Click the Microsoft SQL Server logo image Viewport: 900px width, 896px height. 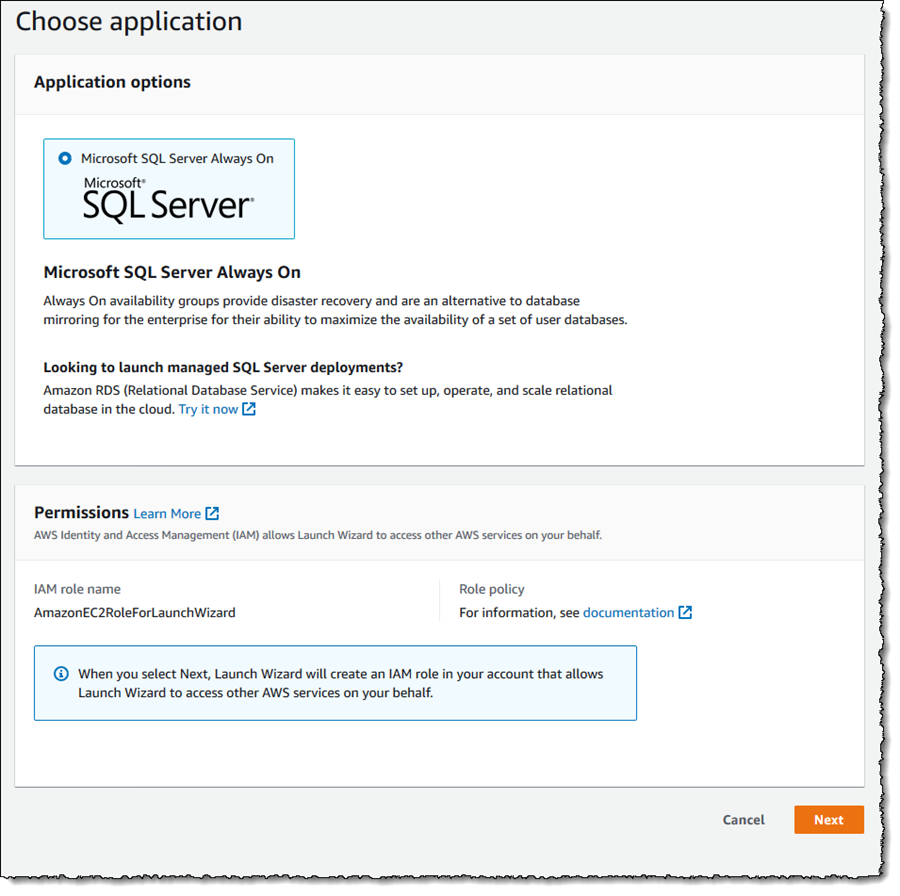168,200
